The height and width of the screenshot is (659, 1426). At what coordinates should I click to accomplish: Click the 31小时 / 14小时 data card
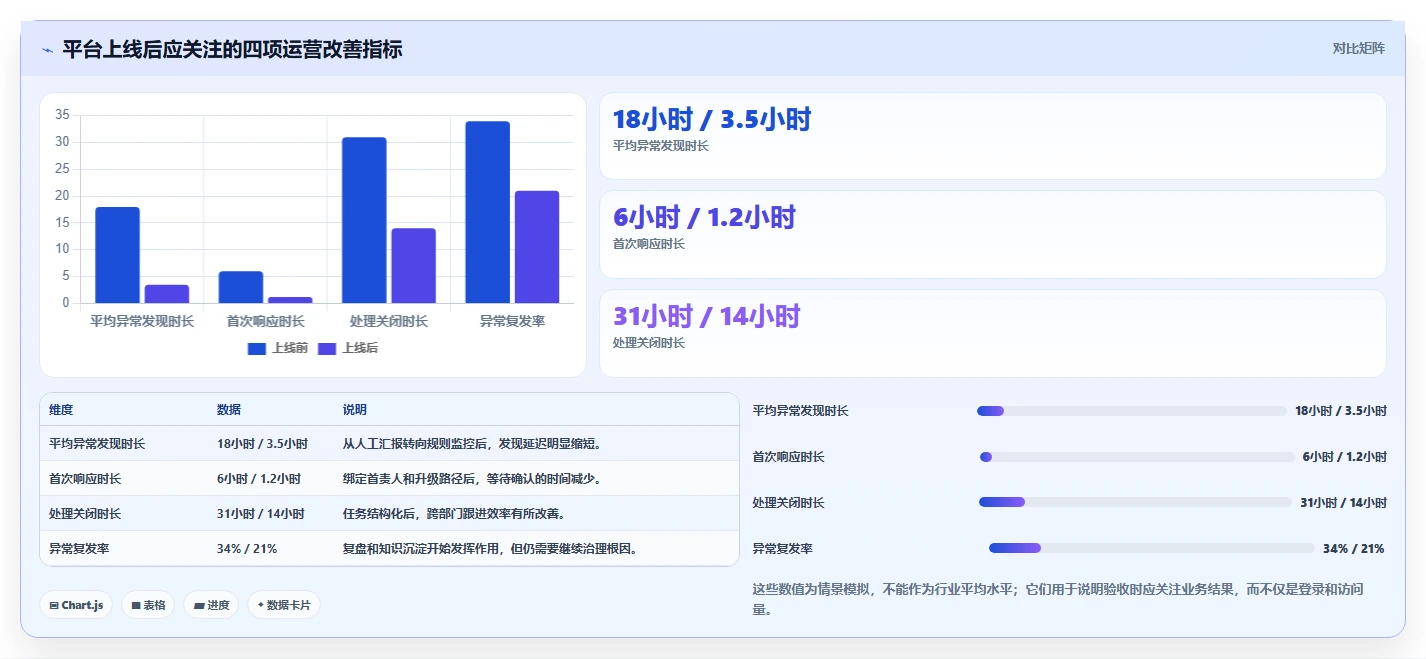click(x=992, y=333)
